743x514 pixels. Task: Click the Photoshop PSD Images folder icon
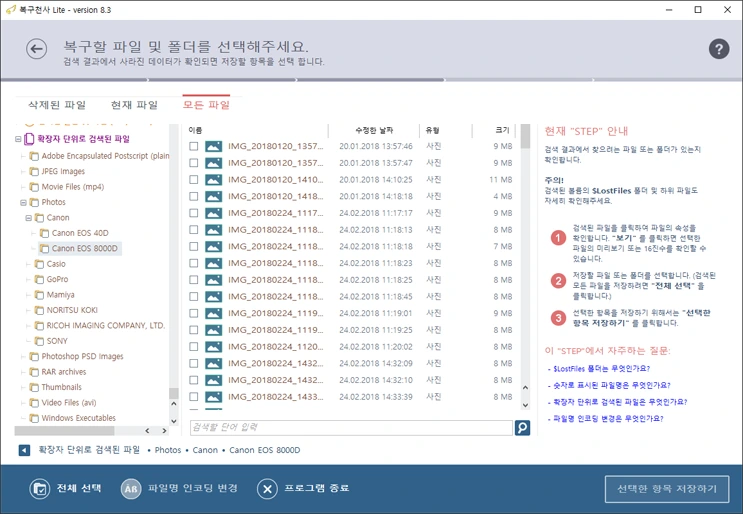click(x=34, y=356)
